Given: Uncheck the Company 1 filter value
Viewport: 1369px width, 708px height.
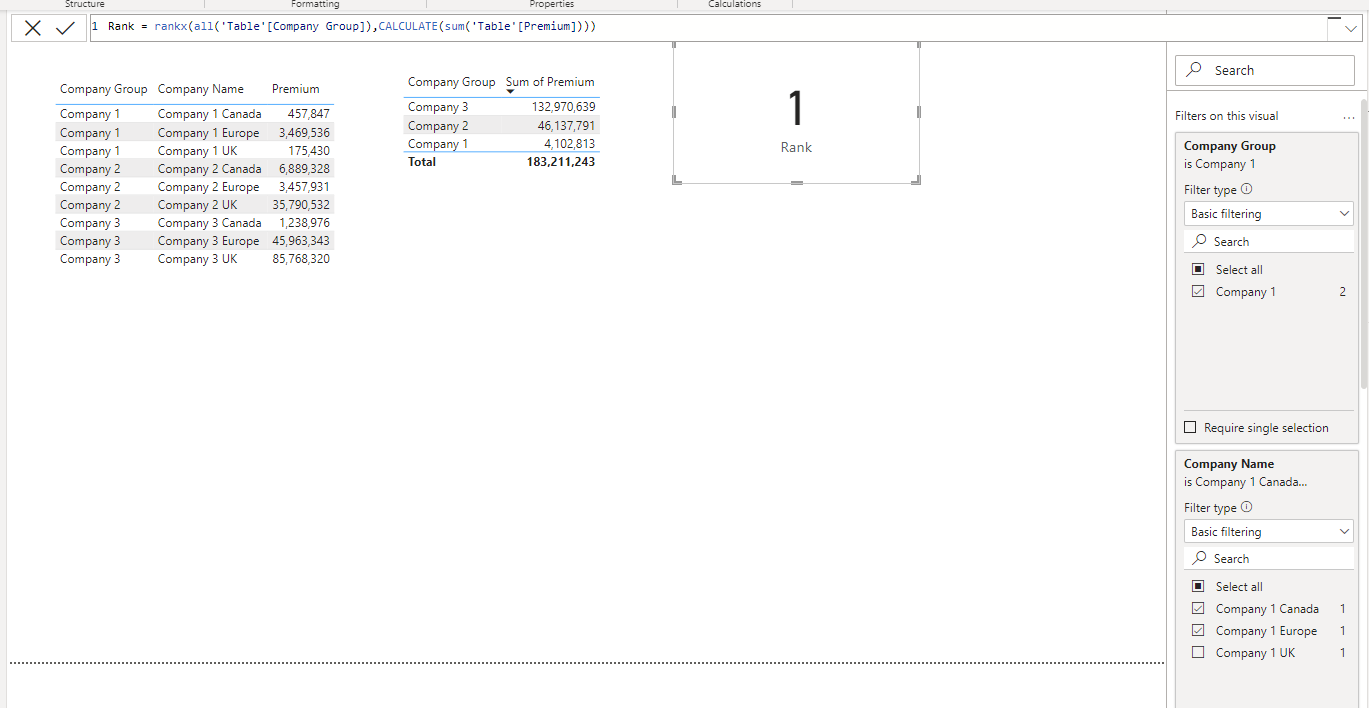Looking at the screenshot, I should point(1198,292).
